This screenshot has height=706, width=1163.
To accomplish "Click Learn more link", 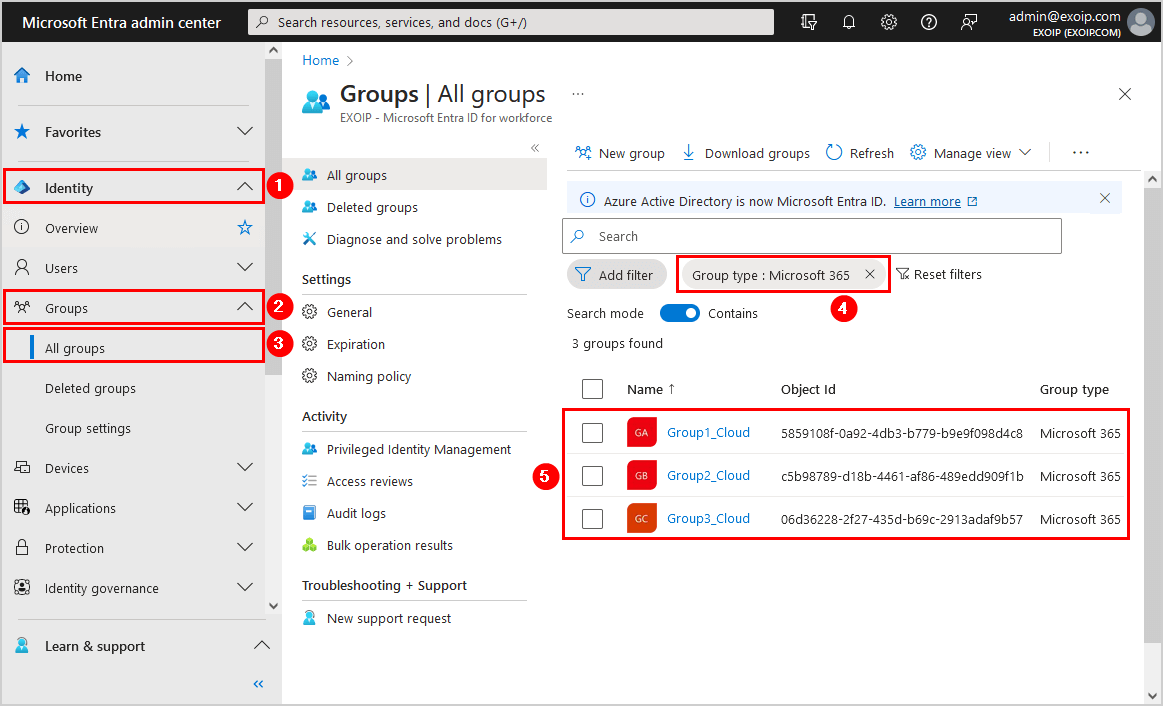I will pyautogui.click(x=927, y=201).
